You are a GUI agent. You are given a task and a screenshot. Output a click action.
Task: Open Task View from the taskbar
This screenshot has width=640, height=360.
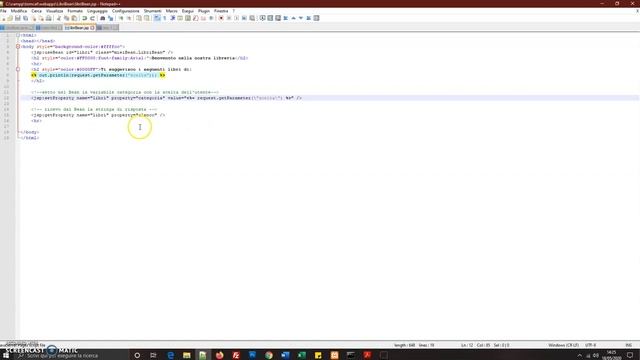[153, 356]
